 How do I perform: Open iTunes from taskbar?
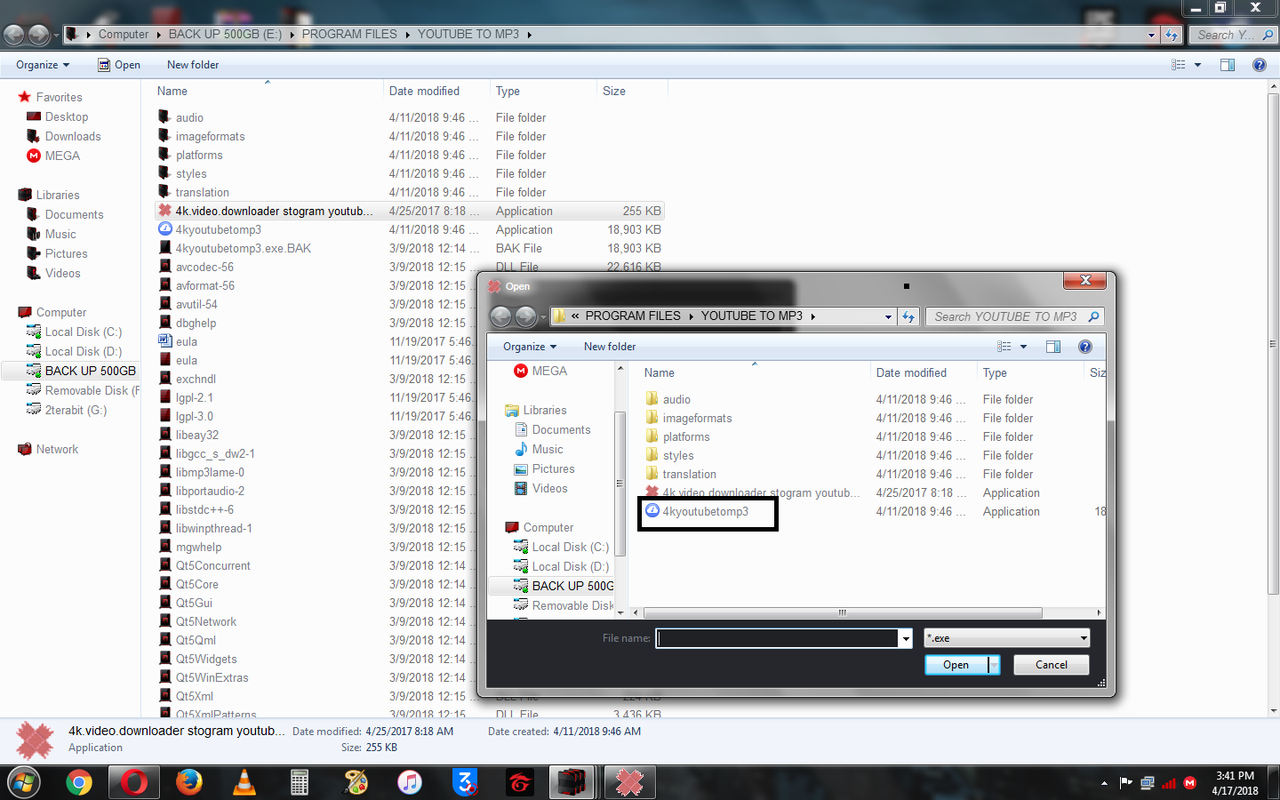pyautogui.click(x=409, y=782)
